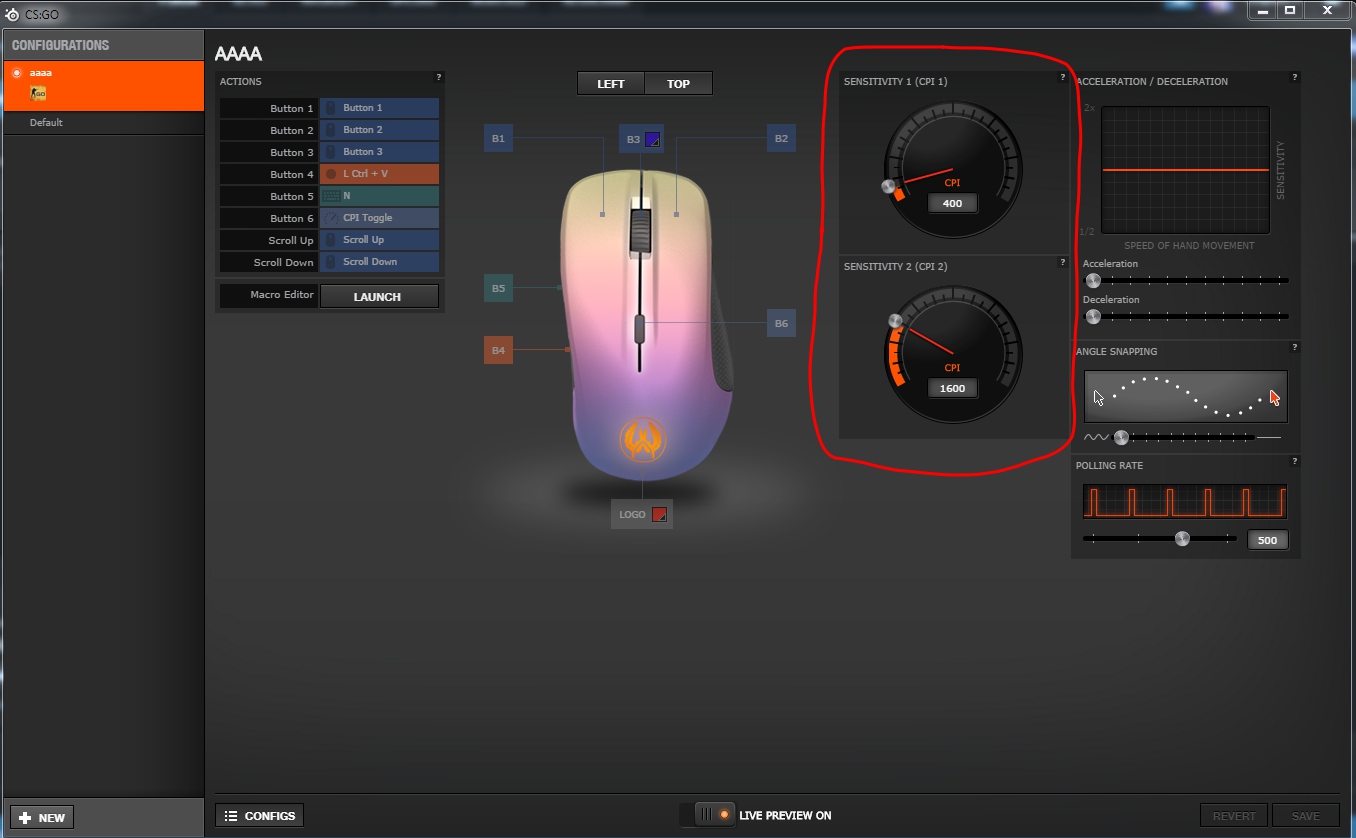1356x838 pixels.
Task: Switch to the TOP mouse view
Action: (679, 84)
